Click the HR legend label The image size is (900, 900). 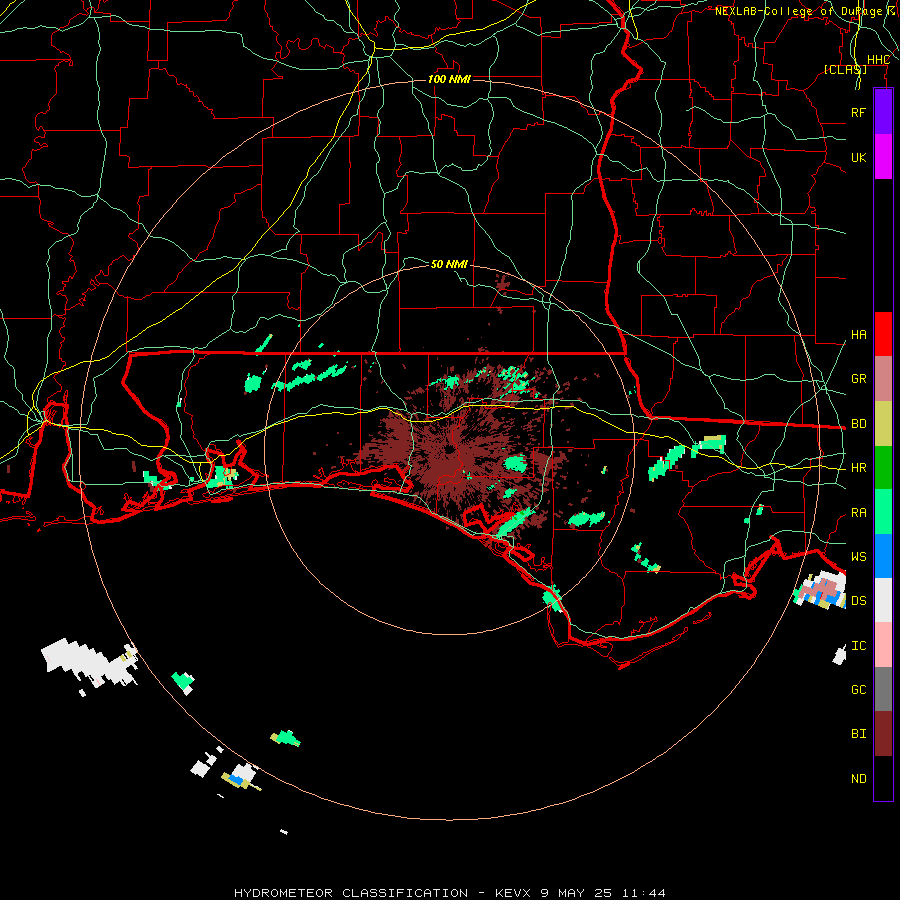(858, 468)
